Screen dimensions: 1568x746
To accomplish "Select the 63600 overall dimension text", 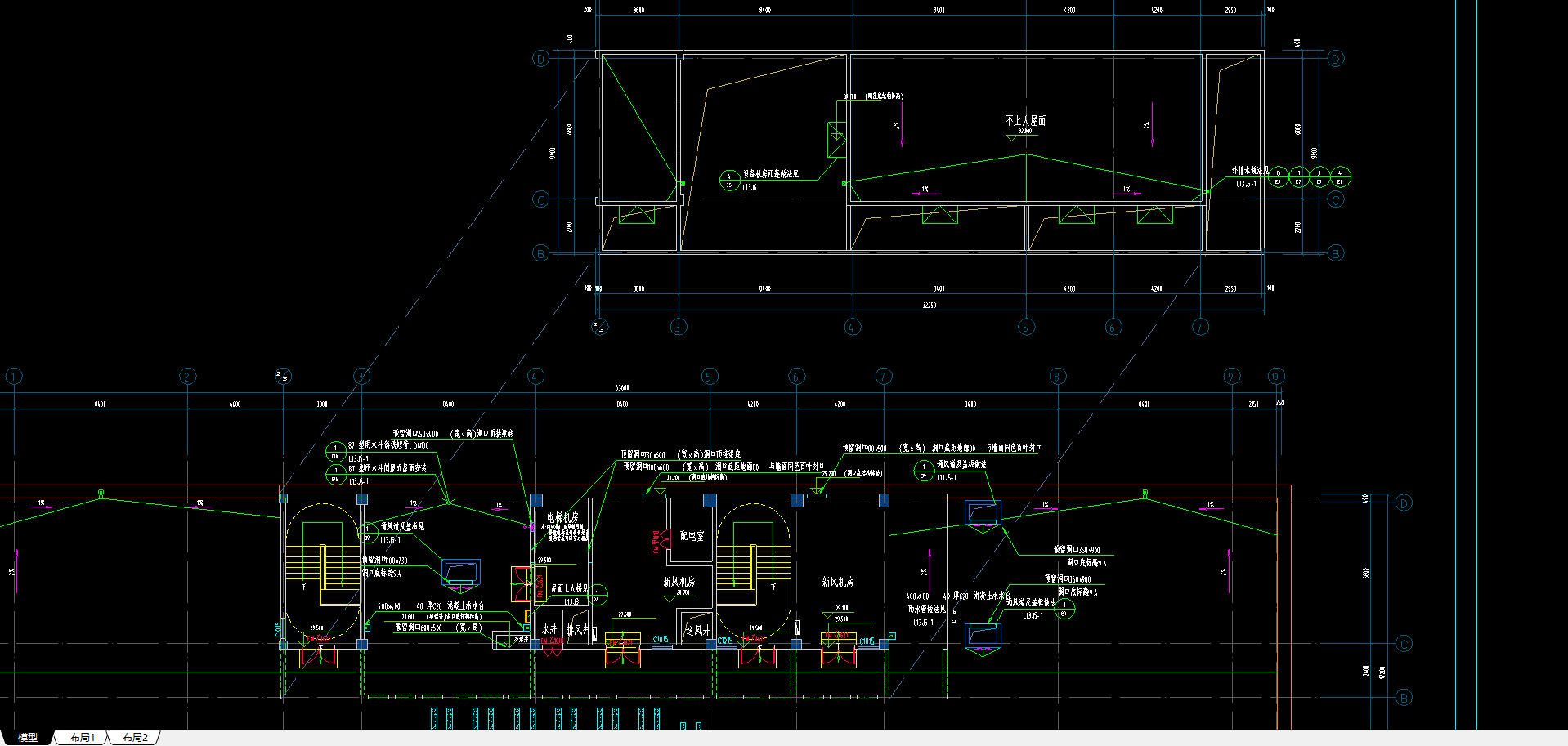I will pos(622,387).
